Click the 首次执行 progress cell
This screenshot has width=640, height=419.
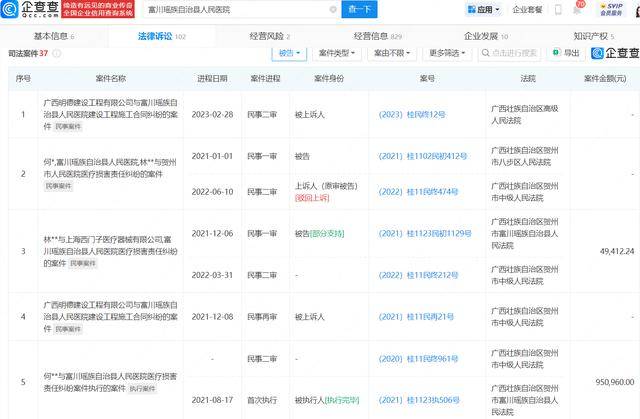[262, 400]
